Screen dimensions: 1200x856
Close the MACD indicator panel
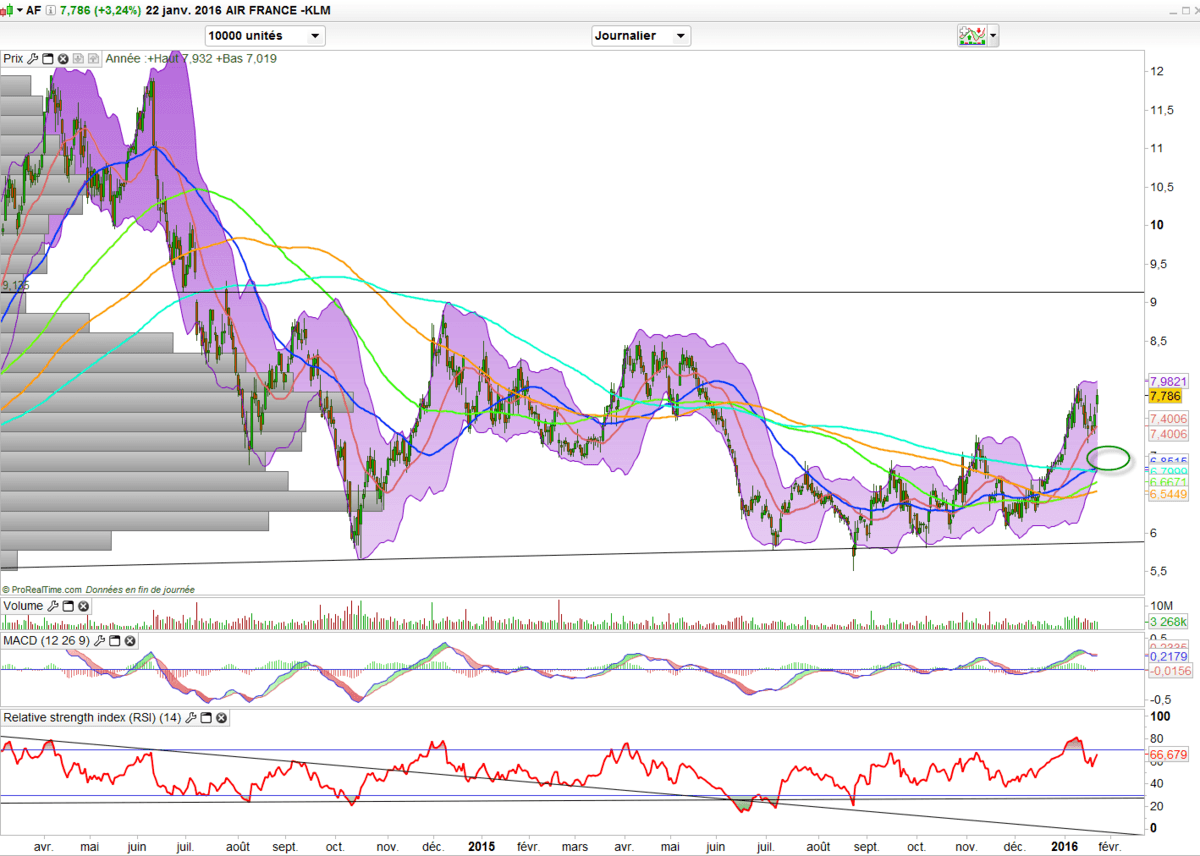point(128,640)
